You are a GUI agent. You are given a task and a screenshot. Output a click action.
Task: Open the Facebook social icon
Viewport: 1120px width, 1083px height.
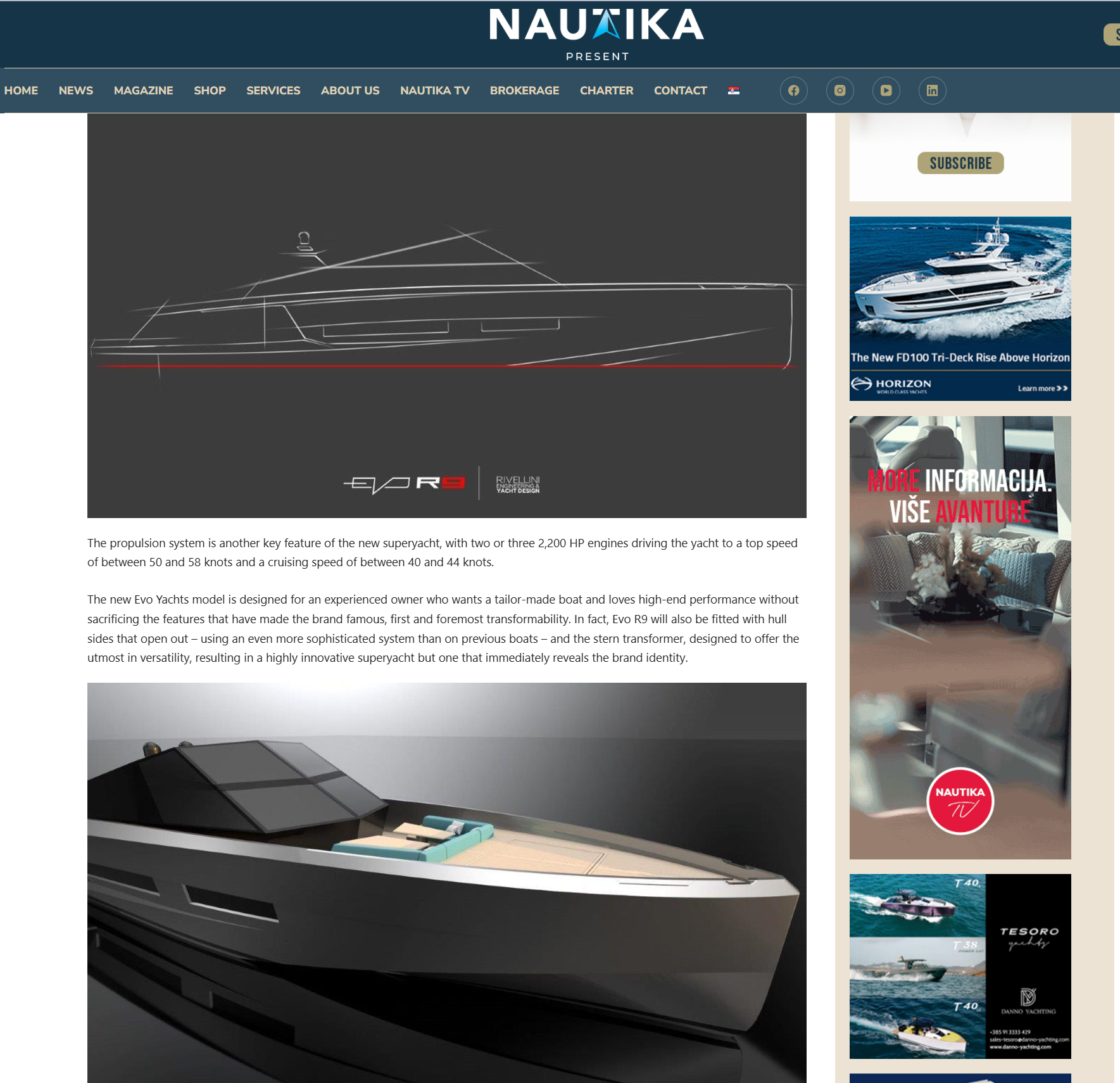click(x=793, y=91)
